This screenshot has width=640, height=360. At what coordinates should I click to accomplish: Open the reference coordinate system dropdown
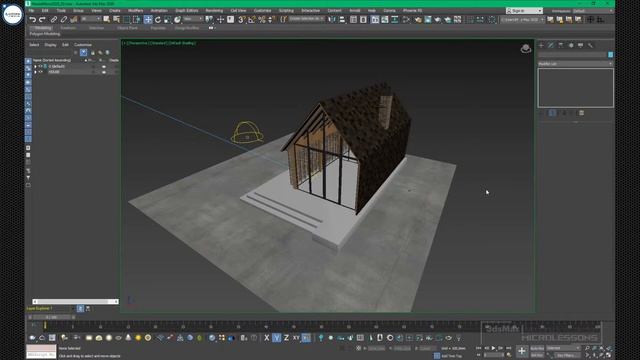[x=193, y=19]
